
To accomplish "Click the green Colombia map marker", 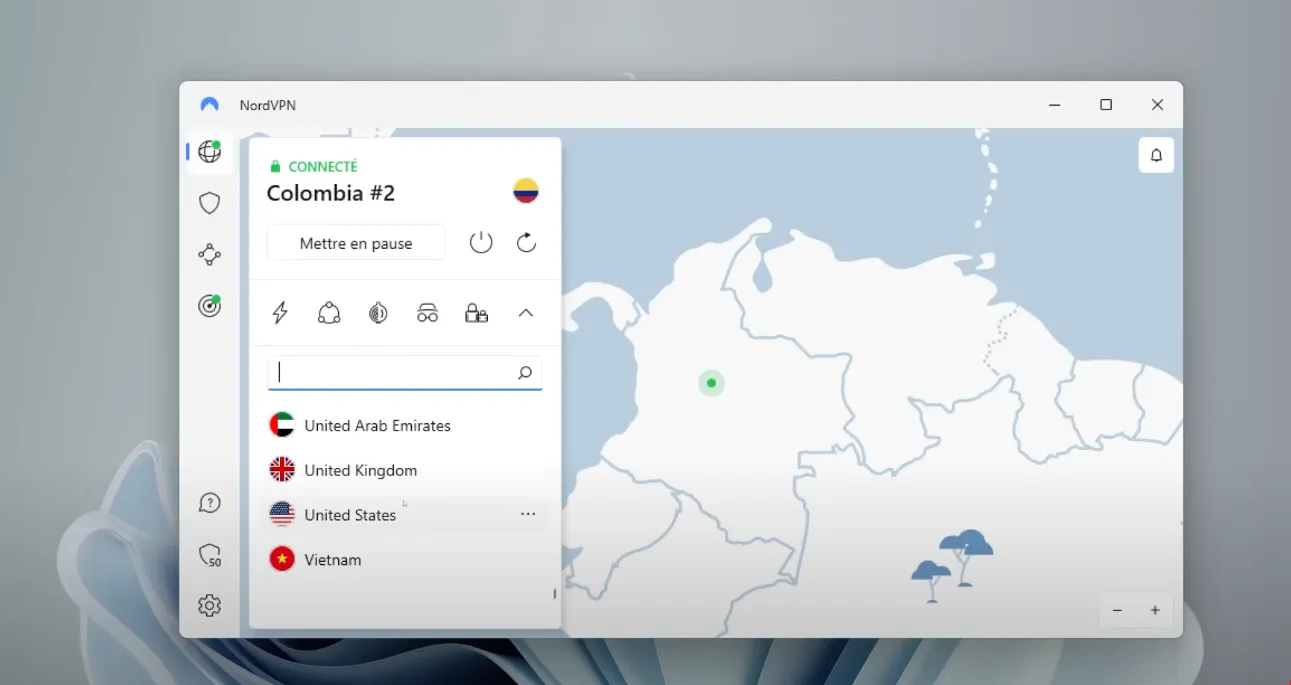I will click(x=711, y=383).
